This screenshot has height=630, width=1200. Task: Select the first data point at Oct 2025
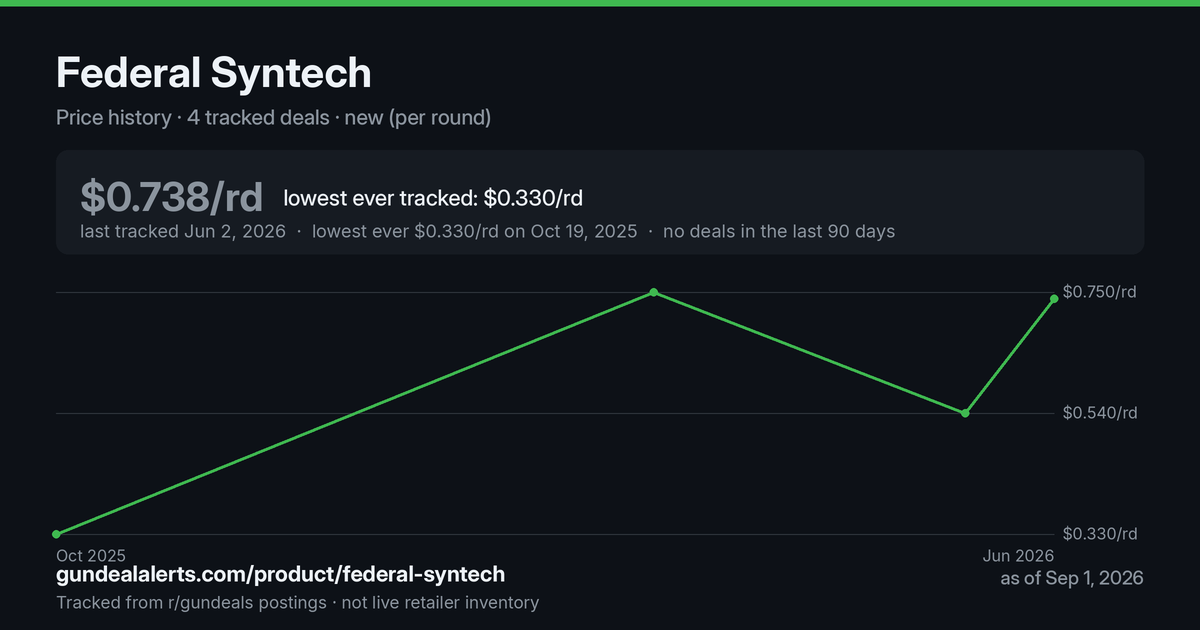pos(56,534)
